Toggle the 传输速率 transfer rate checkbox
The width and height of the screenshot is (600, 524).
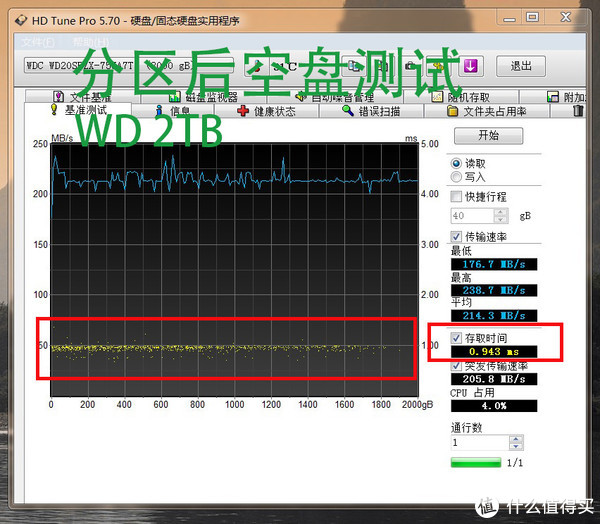click(456, 237)
